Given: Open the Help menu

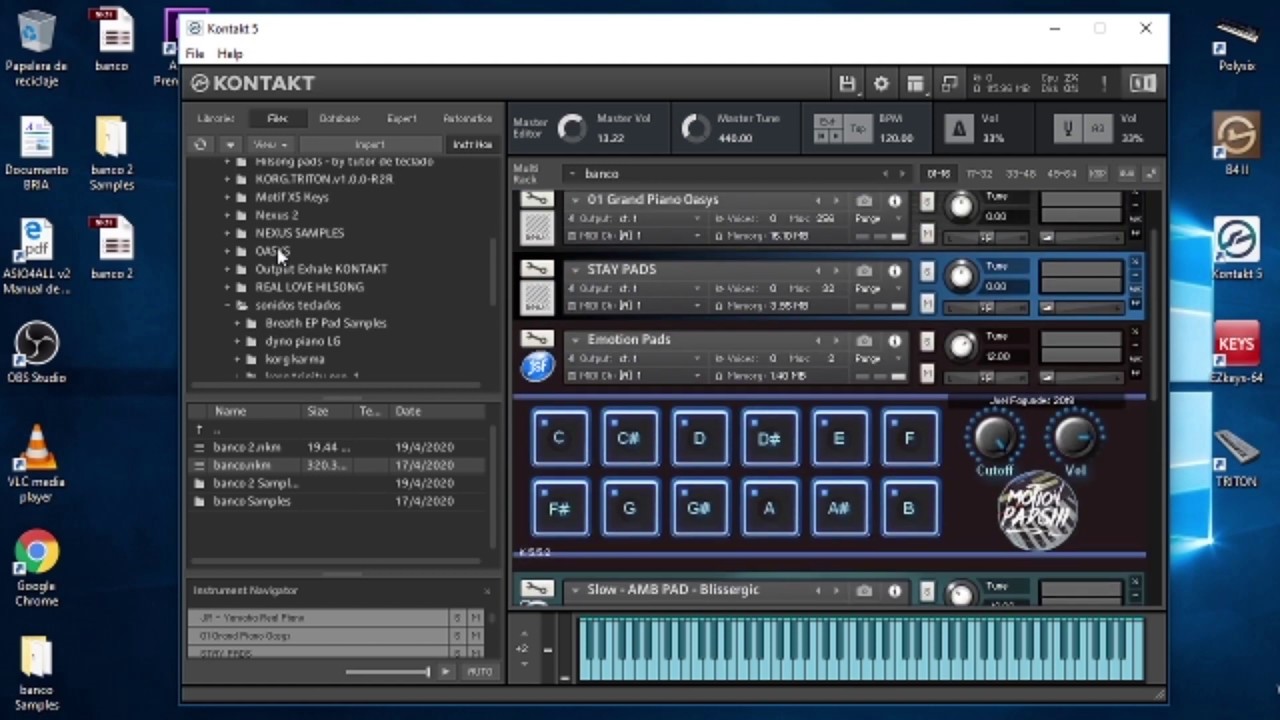Looking at the screenshot, I should (230, 54).
